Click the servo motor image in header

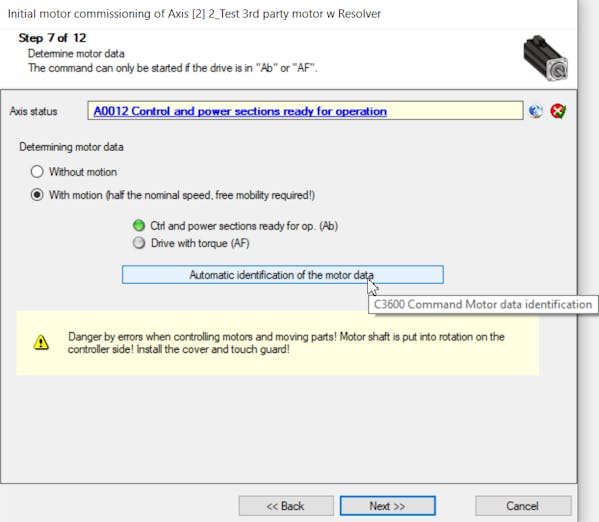[x=546, y=58]
